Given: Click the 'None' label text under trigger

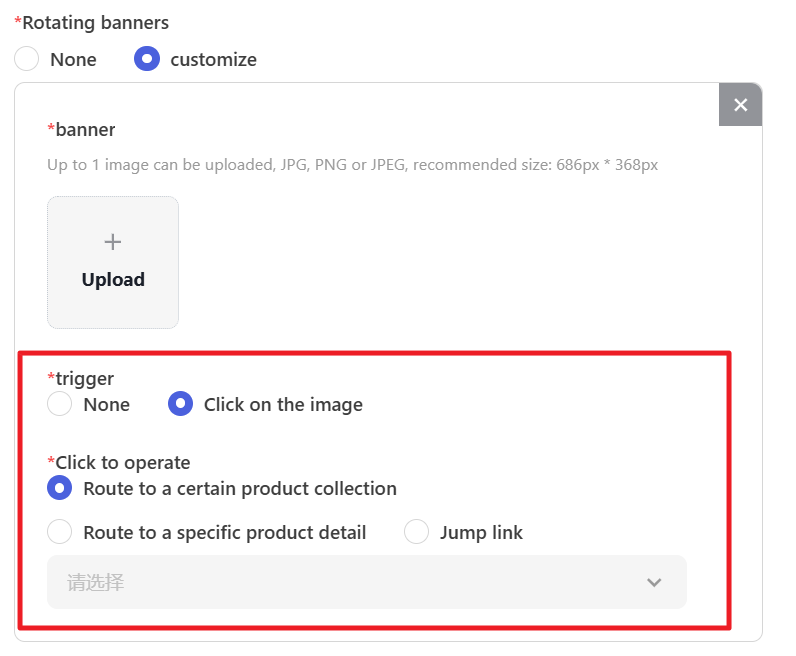Looking at the screenshot, I should click(106, 405).
